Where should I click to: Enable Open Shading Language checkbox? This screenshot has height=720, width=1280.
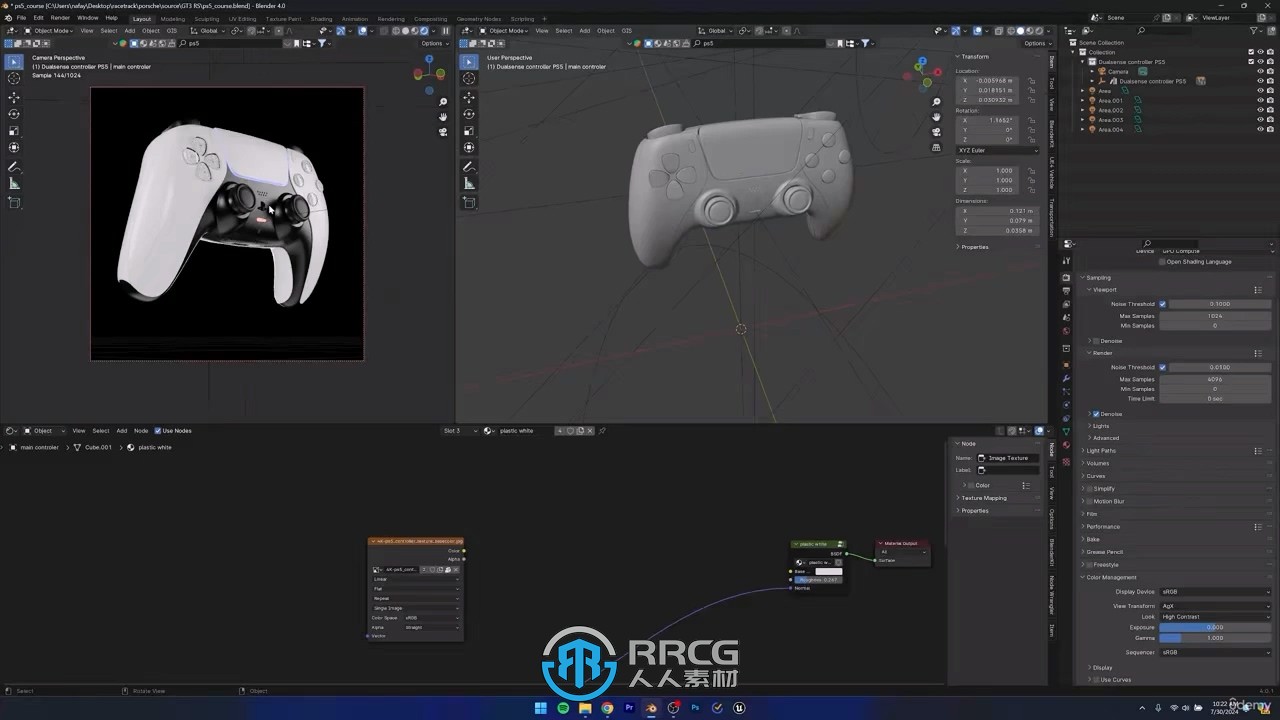(1162, 262)
